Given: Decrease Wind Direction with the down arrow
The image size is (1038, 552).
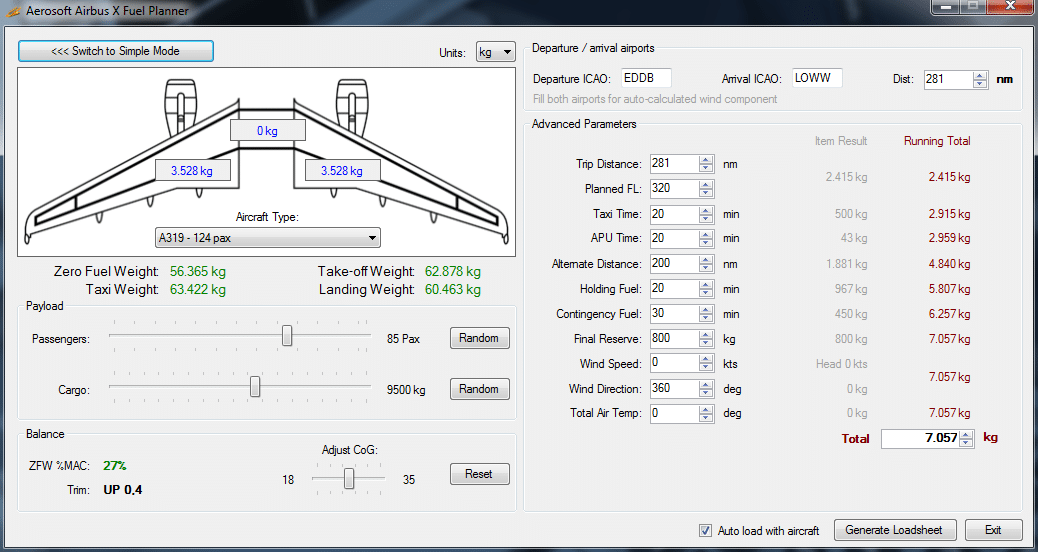Looking at the screenshot, I should click(706, 393).
